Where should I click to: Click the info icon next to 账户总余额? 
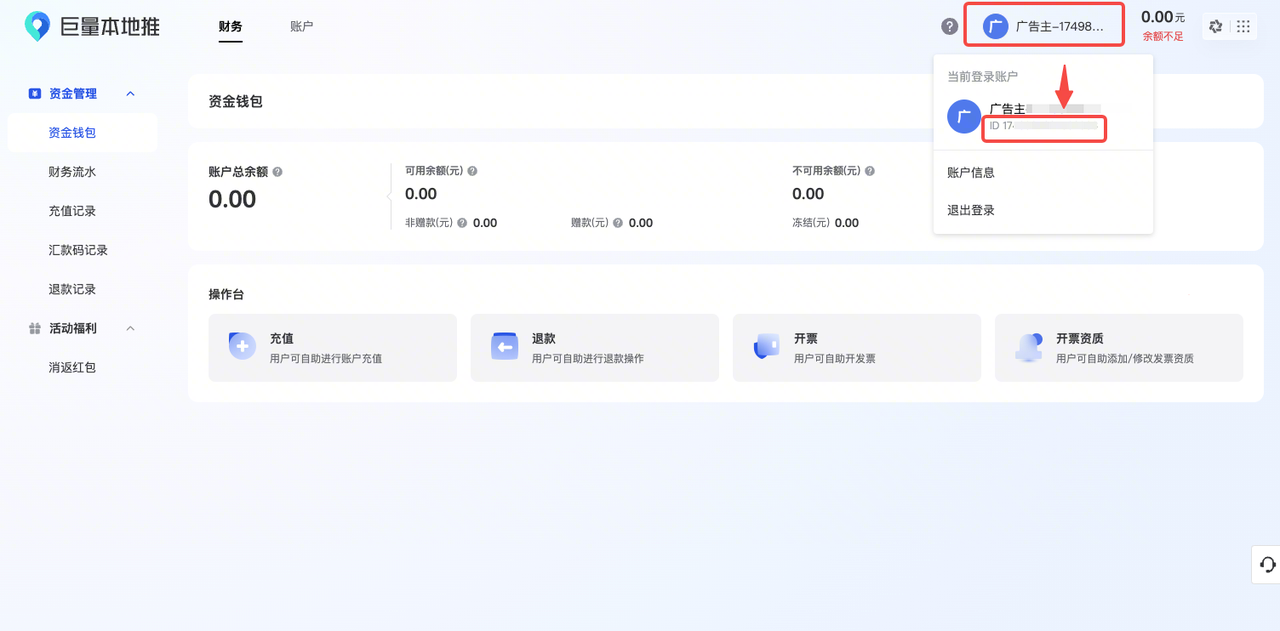coord(278,172)
